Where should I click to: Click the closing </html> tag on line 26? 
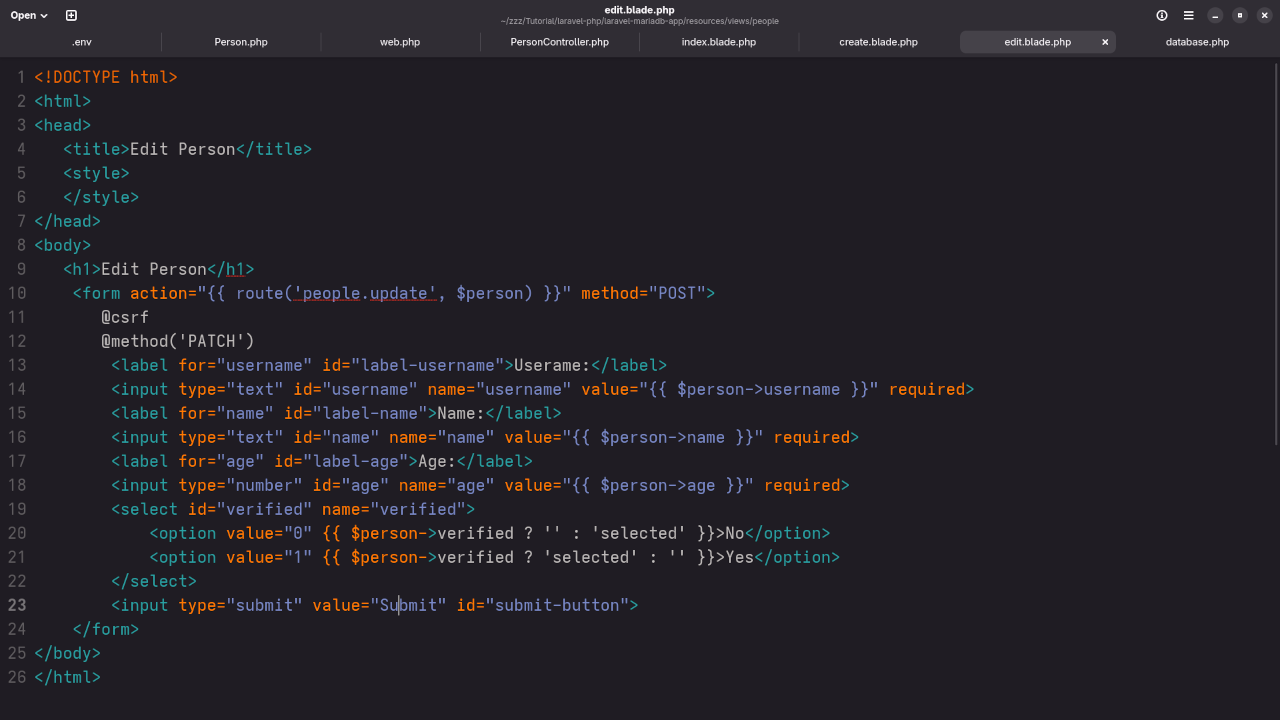pos(67,677)
